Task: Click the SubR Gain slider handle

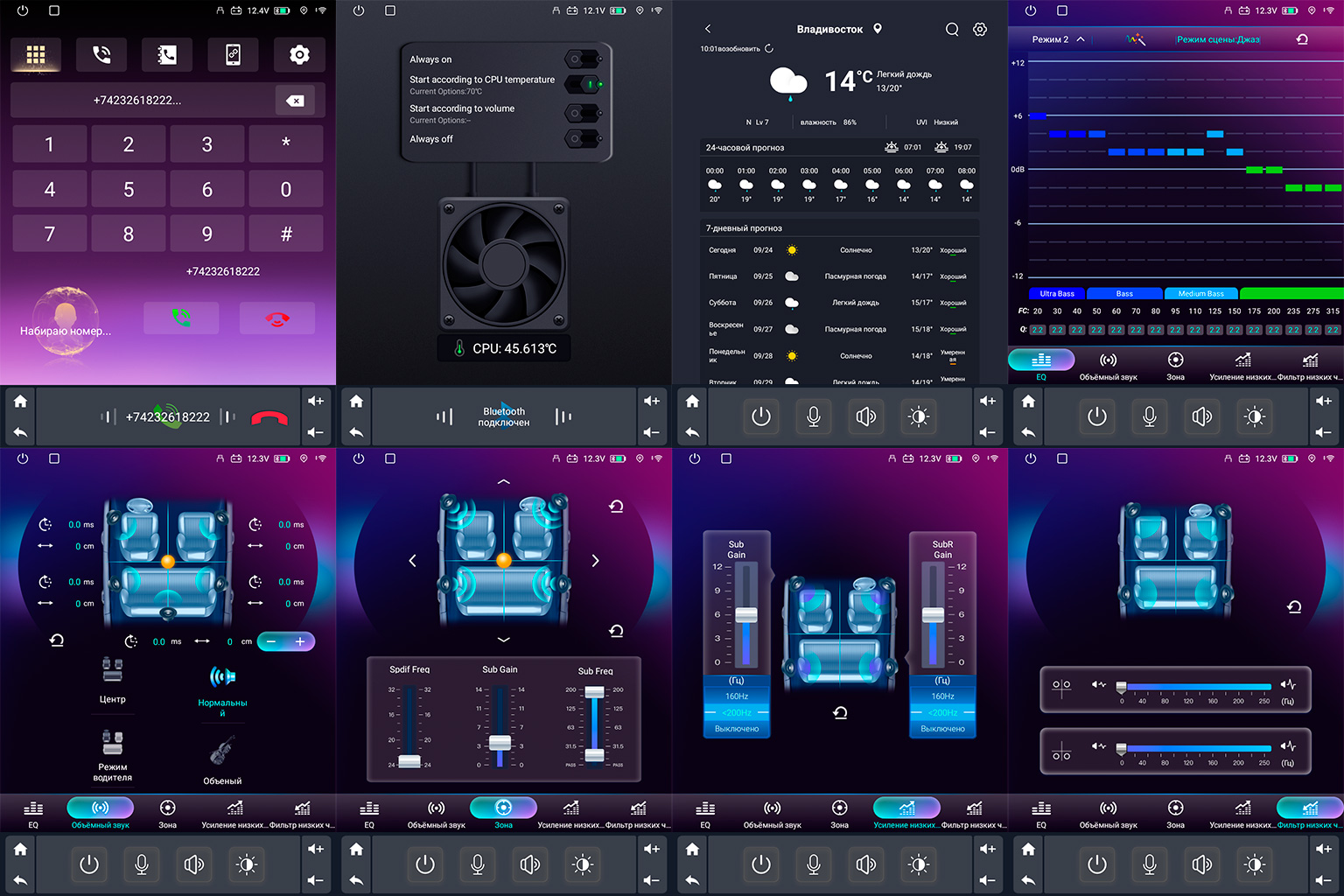Action: click(933, 614)
